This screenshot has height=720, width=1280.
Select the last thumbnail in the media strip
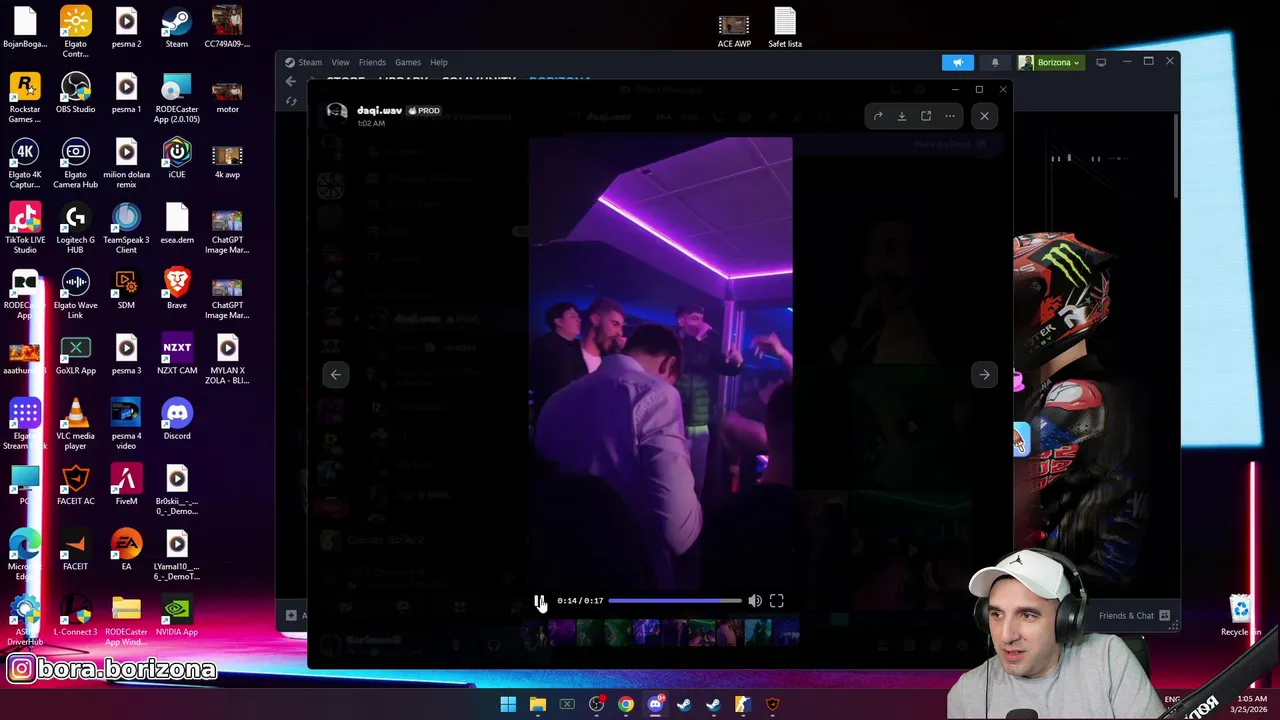(787, 632)
